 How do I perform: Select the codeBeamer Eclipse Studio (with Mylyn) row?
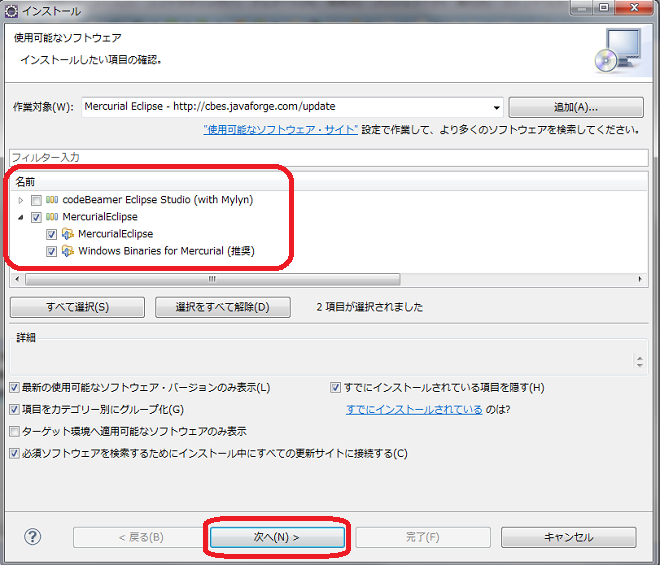[157, 200]
